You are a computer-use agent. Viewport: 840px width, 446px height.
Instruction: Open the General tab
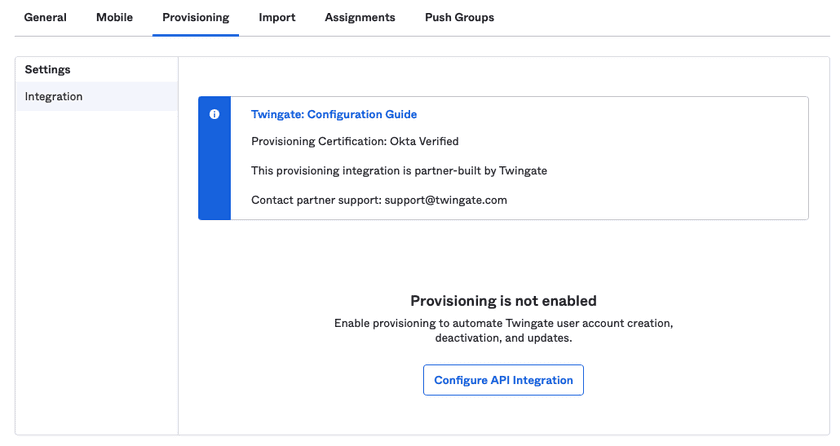point(45,17)
